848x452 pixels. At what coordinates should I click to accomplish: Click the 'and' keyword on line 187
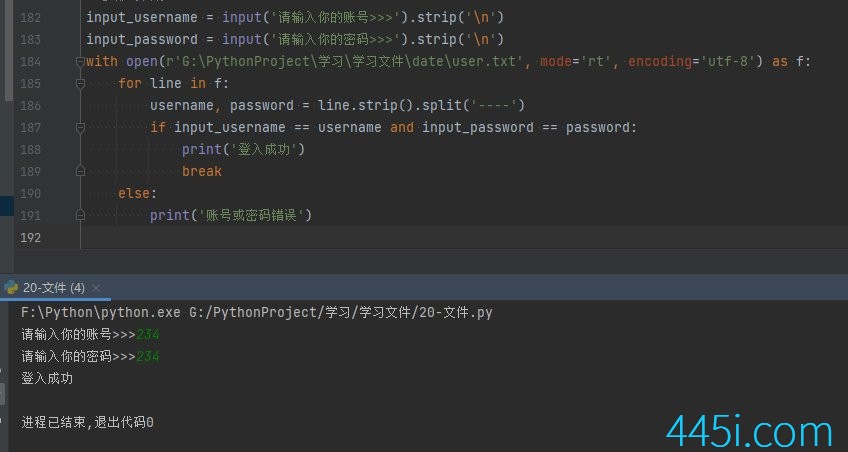click(402, 128)
